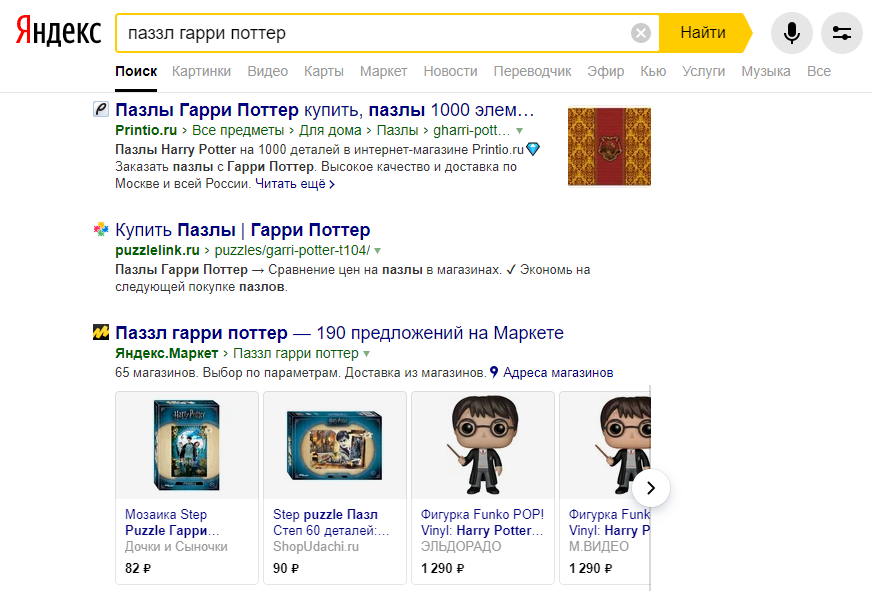The height and width of the screenshot is (599, 872).
Task: Click 'Для дома' breadcrumb
Action: point(330,130)
